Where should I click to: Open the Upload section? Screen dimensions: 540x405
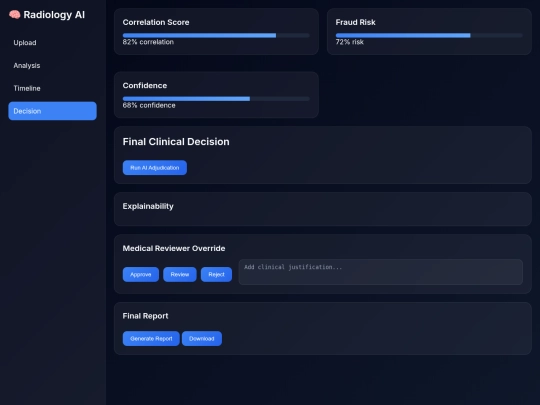[x=52, y=43]
